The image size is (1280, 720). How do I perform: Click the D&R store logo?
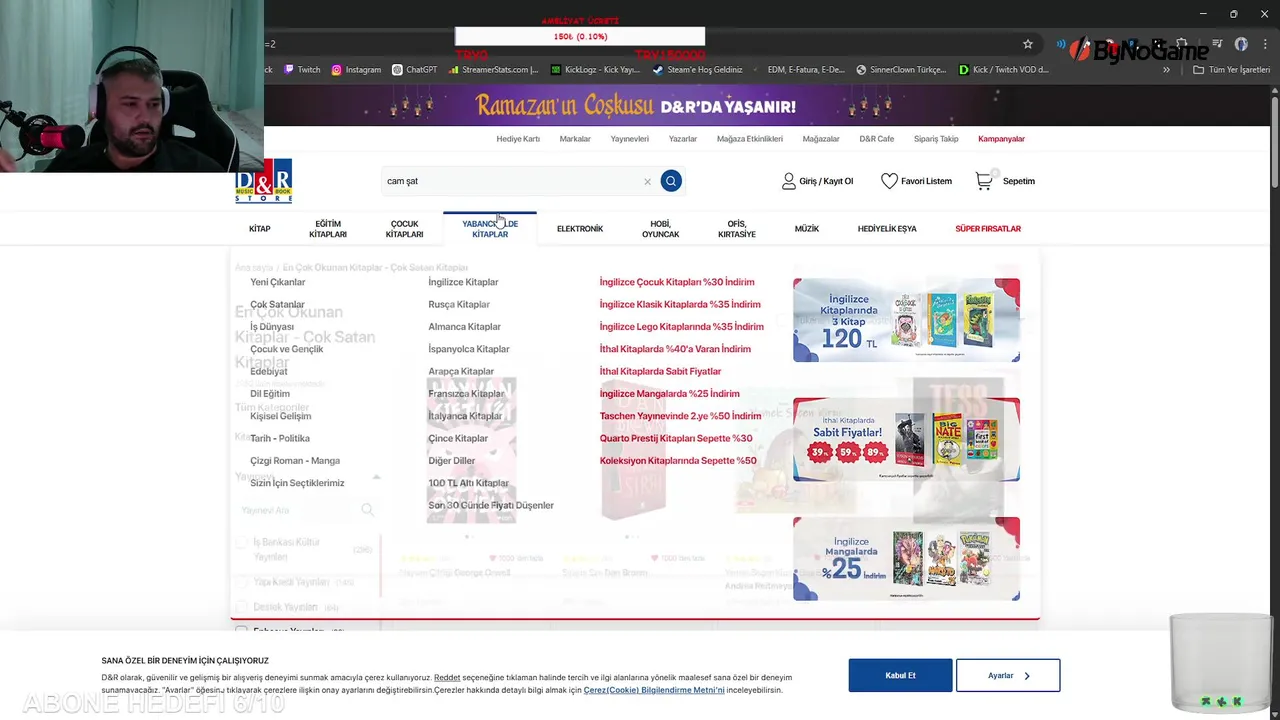click(x=264, y=181)
